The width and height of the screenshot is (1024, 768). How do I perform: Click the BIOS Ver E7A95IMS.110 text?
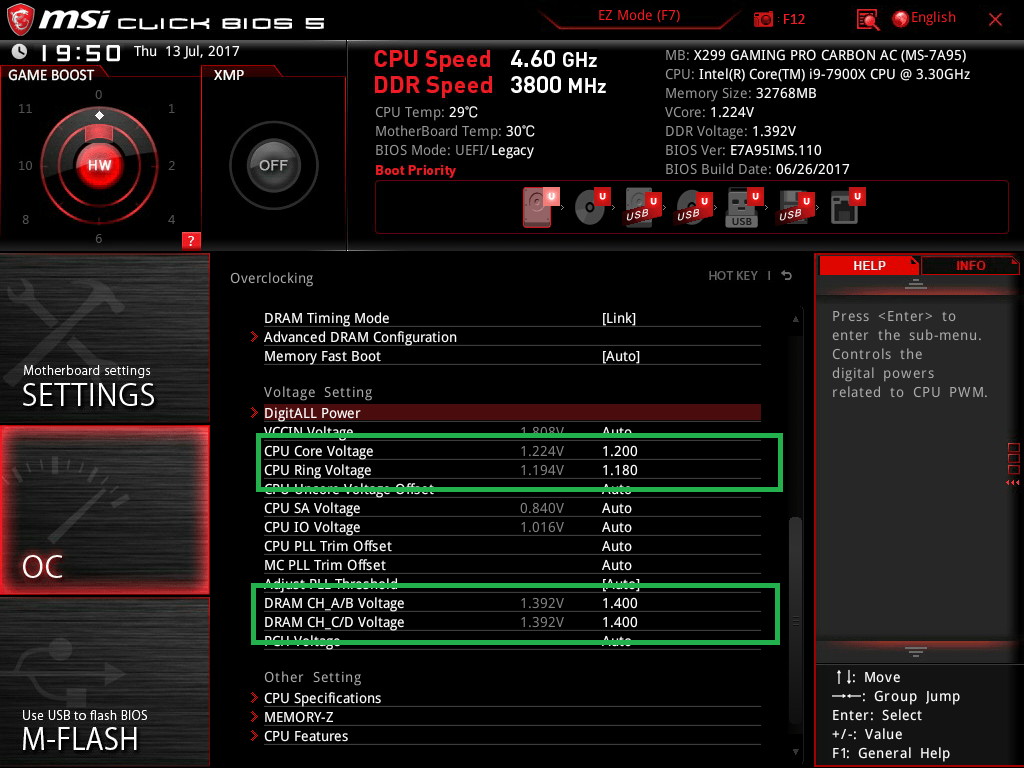pyautogui.click(x=743, y=150)
